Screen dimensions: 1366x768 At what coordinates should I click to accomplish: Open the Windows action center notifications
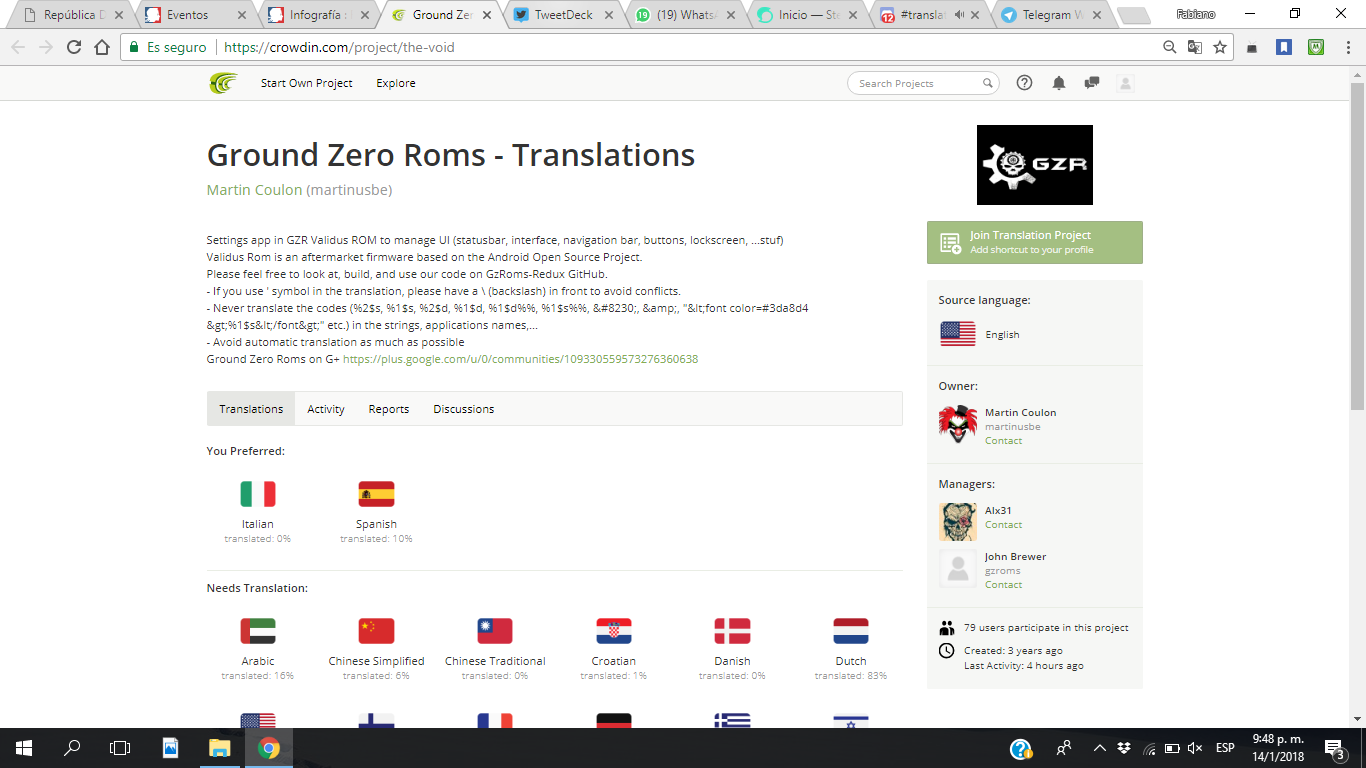[x=1333, y=748]
